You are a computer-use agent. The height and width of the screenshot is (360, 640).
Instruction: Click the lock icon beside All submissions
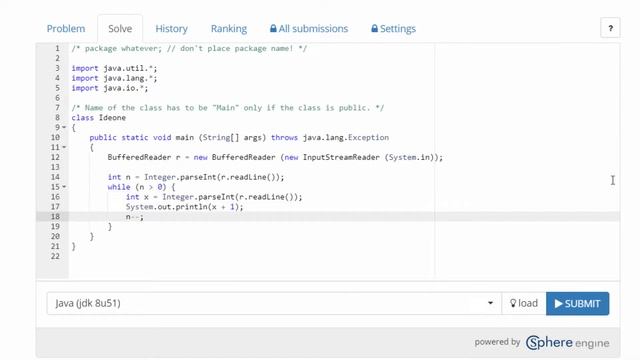(x=273, y=29)
